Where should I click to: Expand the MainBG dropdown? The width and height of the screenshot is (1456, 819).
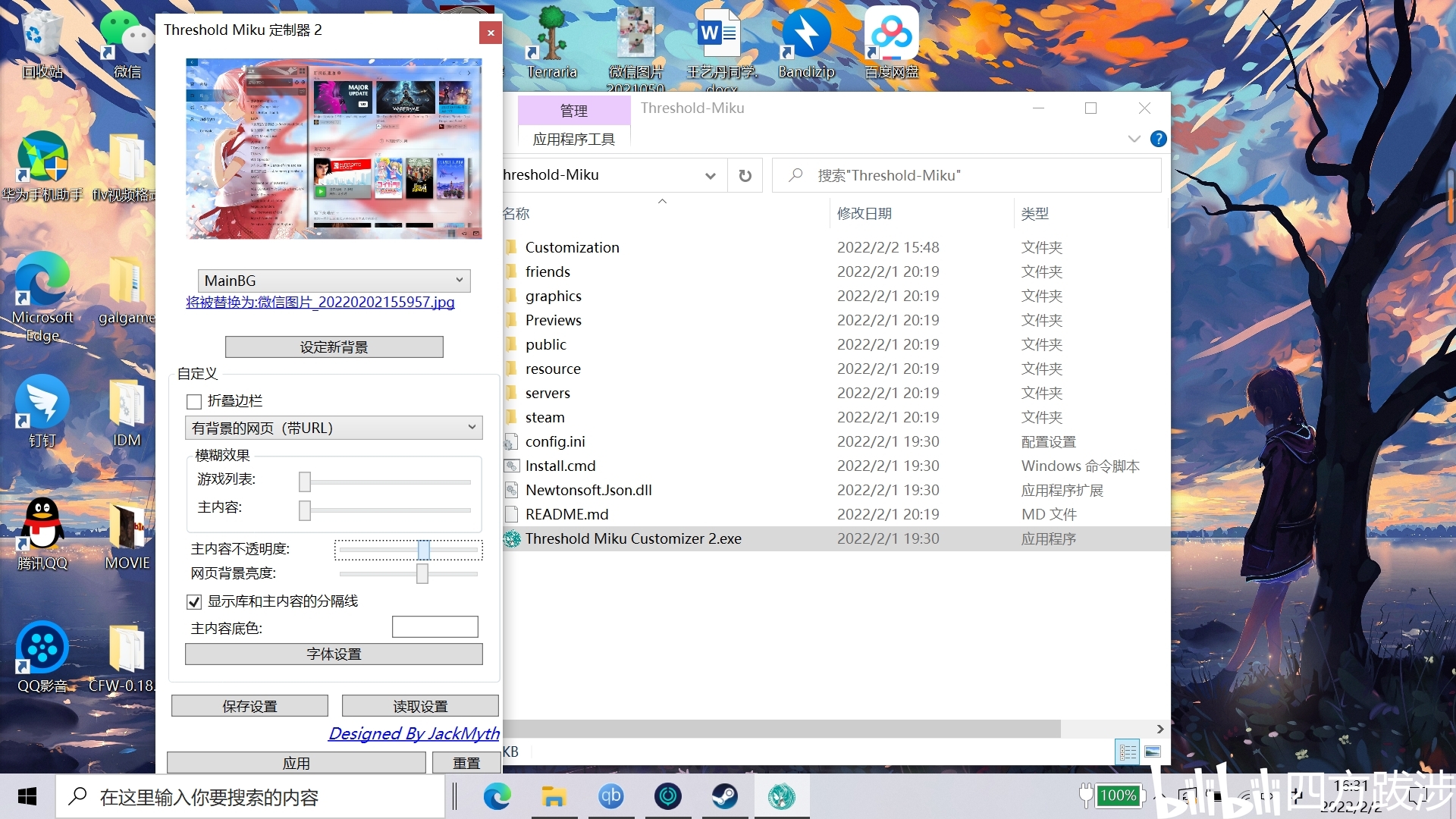pyautogui.click(x=334, y=281)
